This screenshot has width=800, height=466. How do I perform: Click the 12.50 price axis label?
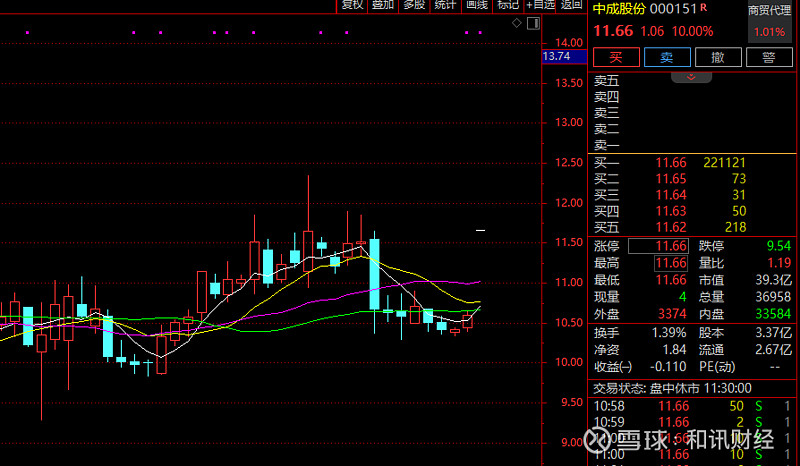tap(569, 163)
